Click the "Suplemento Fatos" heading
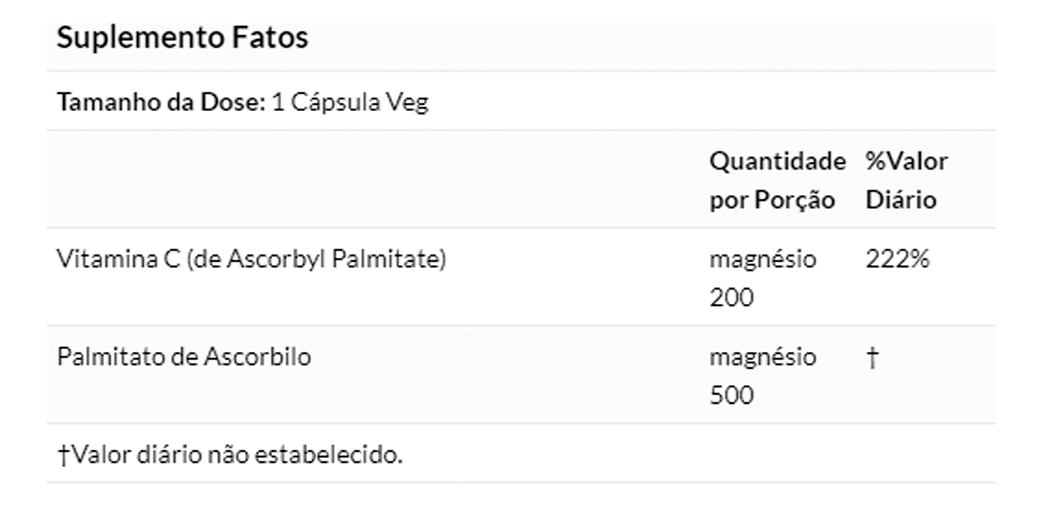Image resolution: width=1043 pixels, height=507 pixels. point(182,38)
